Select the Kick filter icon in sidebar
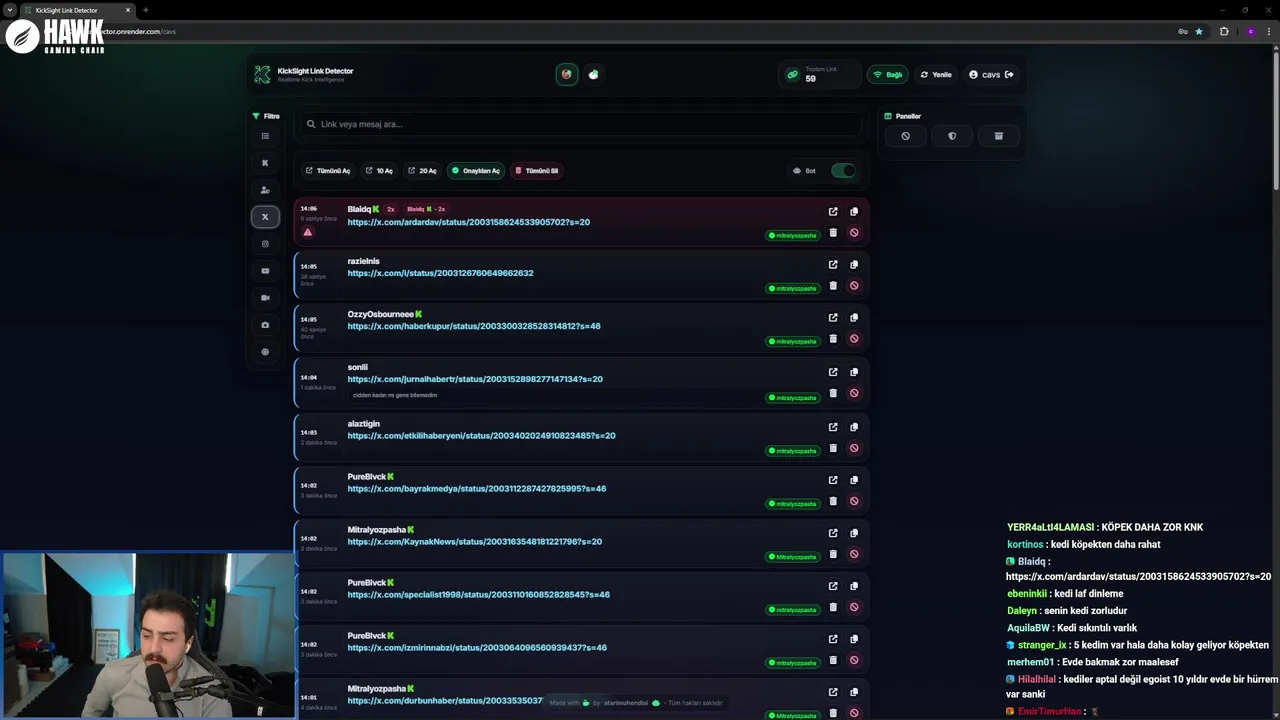1280x720 pixels. (x=265, y=163)
